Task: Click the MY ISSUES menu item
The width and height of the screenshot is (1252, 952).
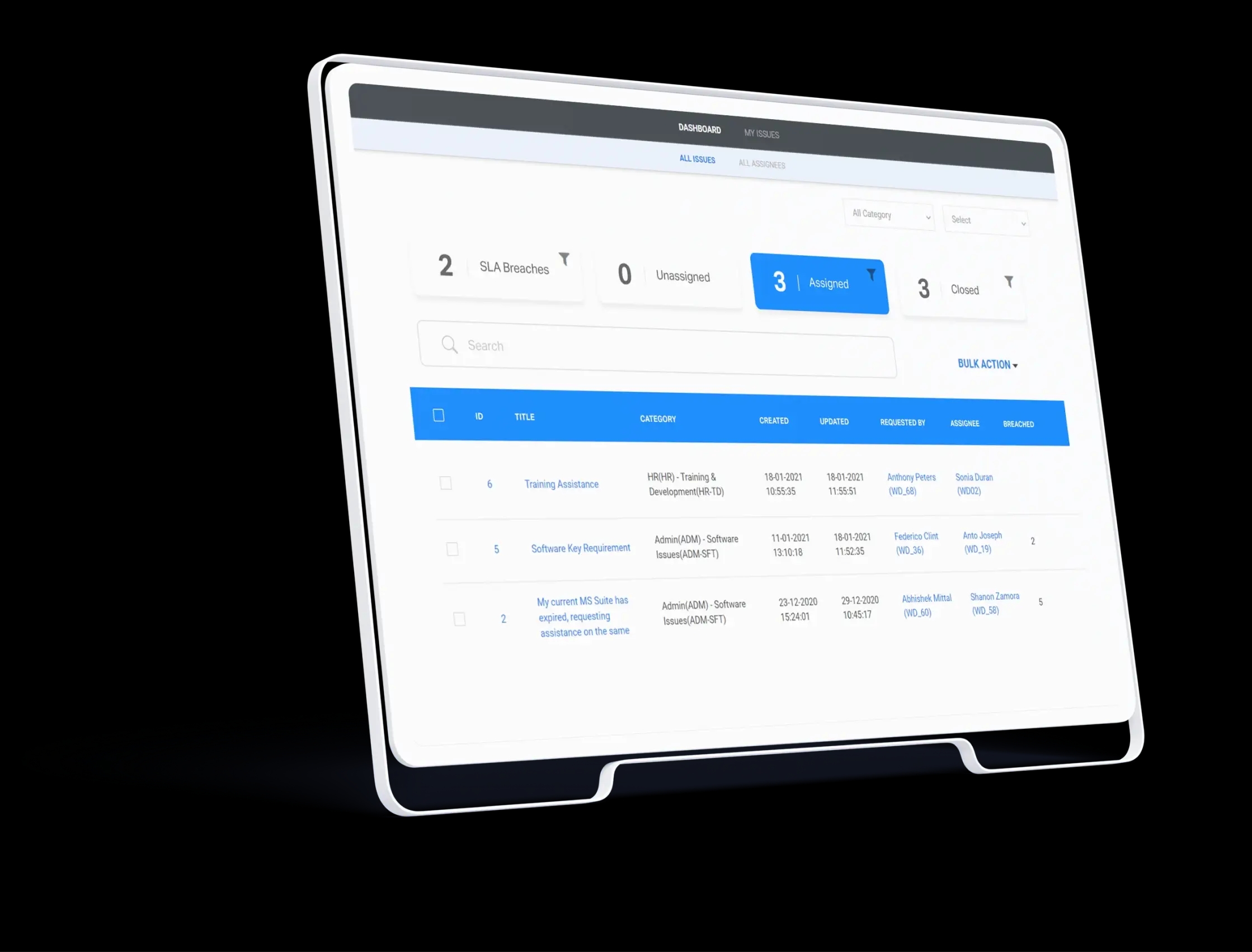Action: [x=761, y=133]
